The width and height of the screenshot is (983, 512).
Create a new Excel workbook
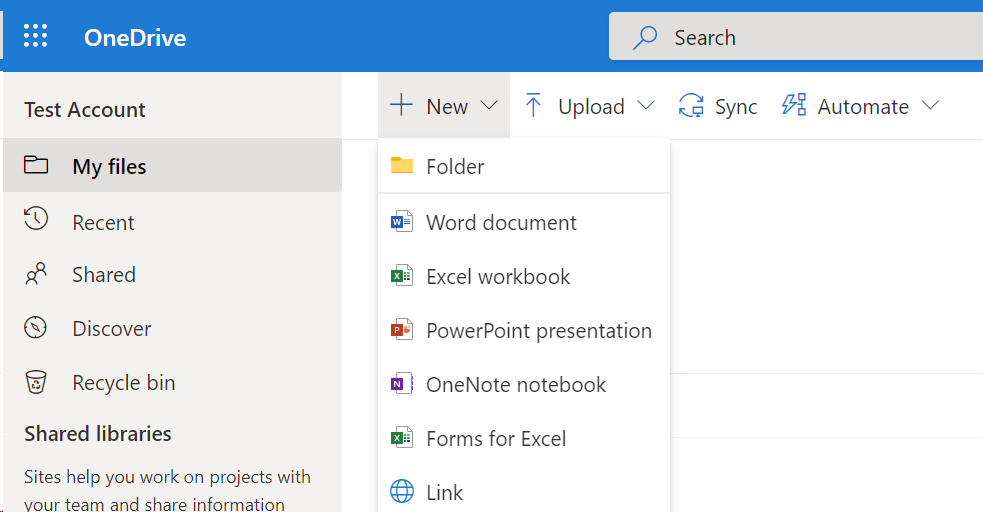point(524,276)
